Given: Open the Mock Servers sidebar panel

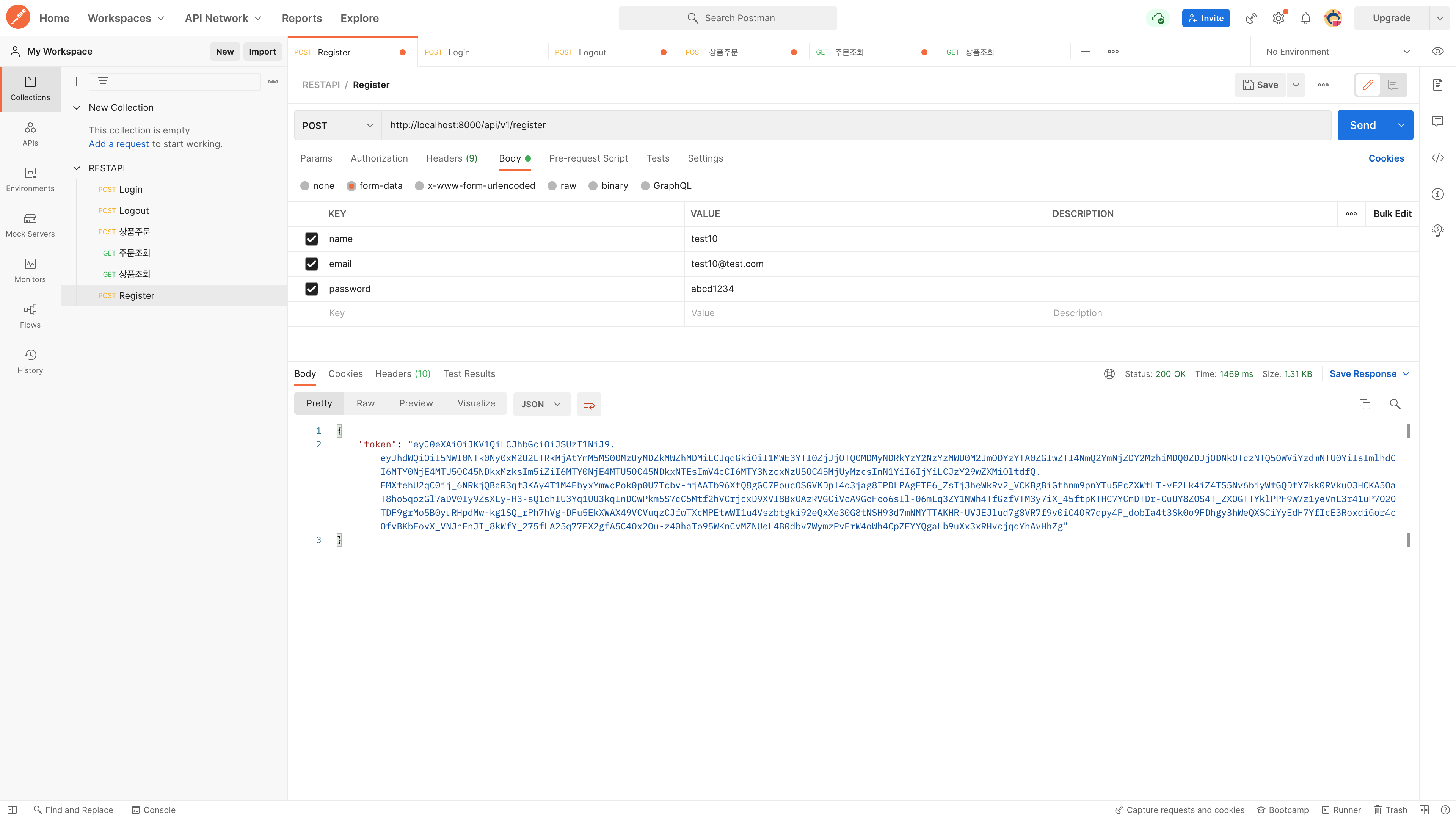Looking at the screenshot, I should 30,225.
